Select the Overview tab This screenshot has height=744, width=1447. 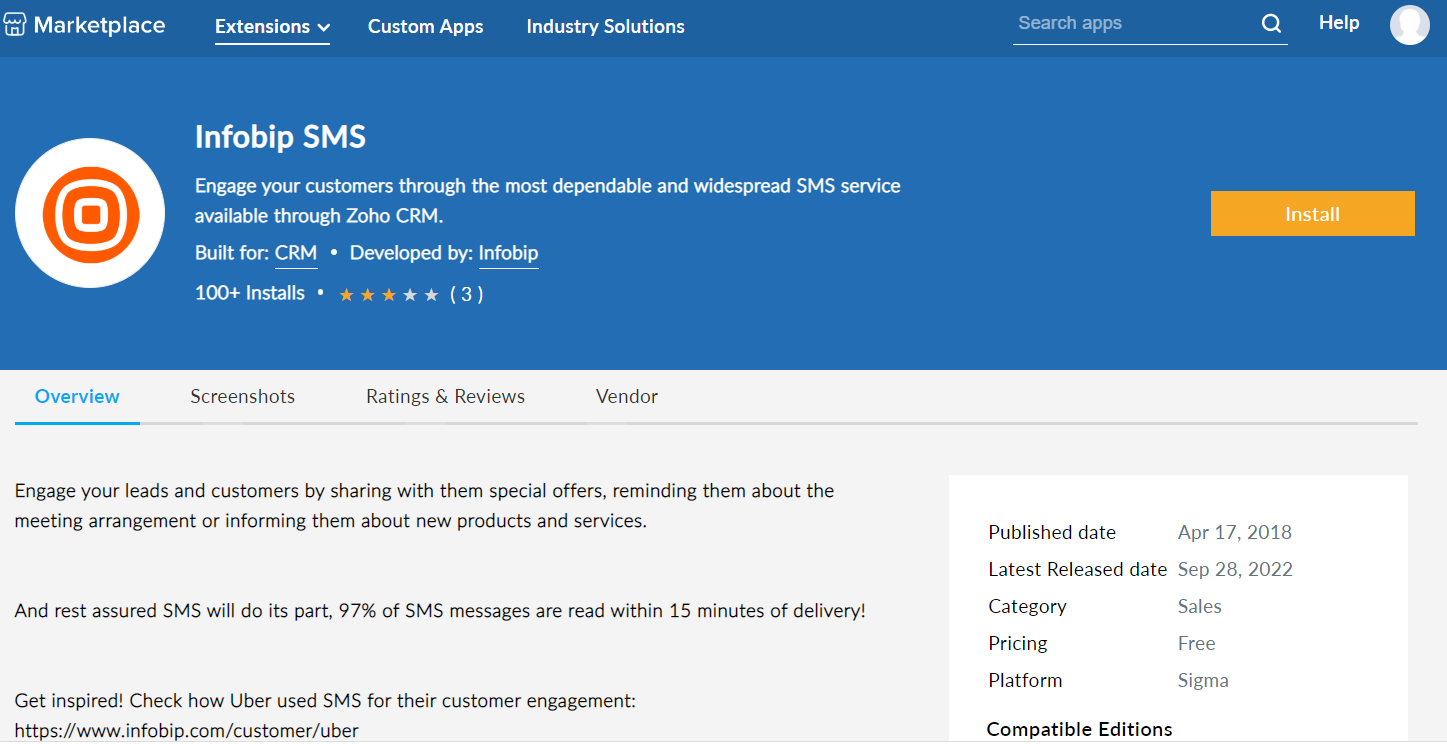(x=77, y=397)
